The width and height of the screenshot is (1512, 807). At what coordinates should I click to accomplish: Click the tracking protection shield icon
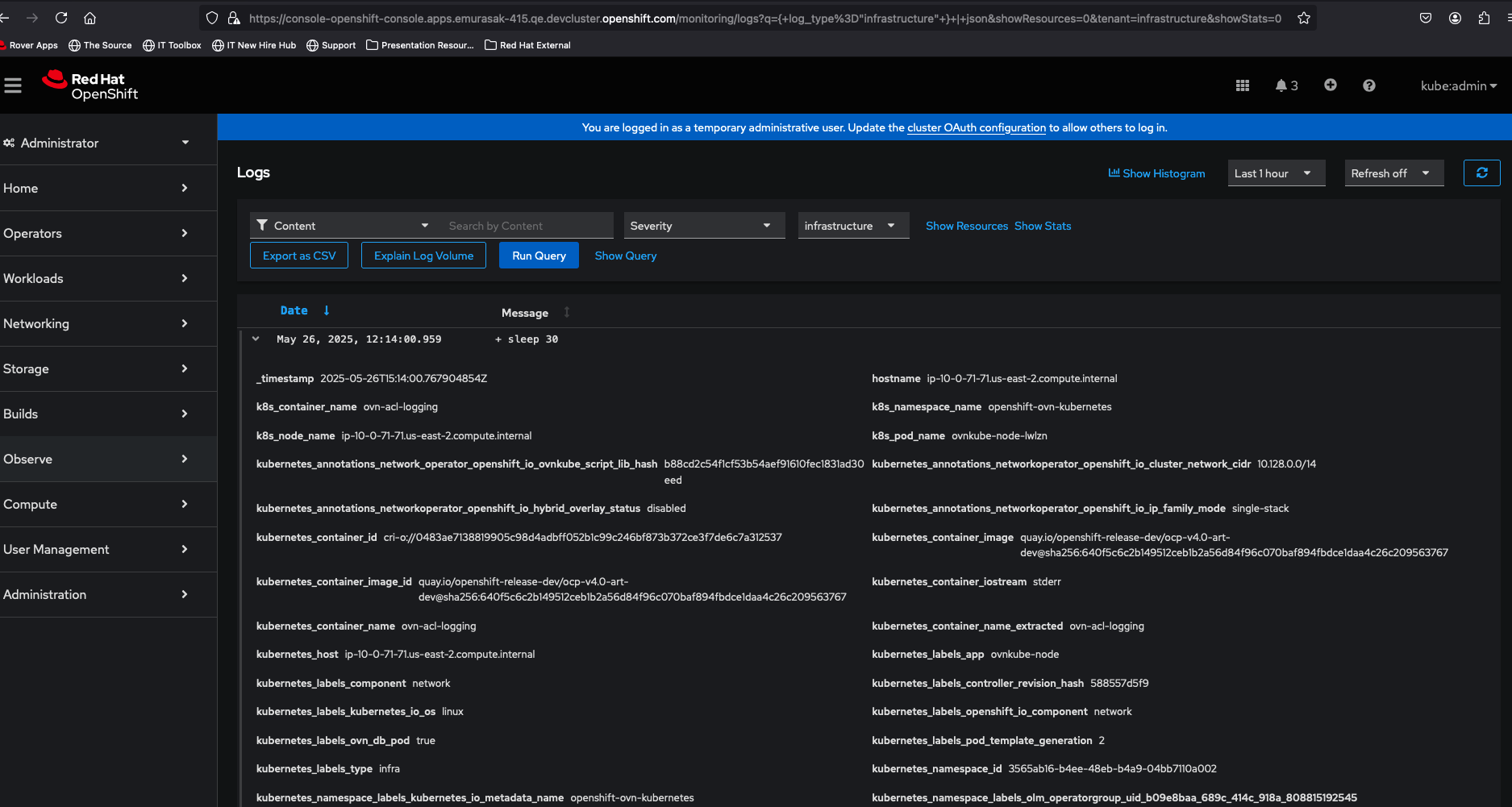(212, 18)
